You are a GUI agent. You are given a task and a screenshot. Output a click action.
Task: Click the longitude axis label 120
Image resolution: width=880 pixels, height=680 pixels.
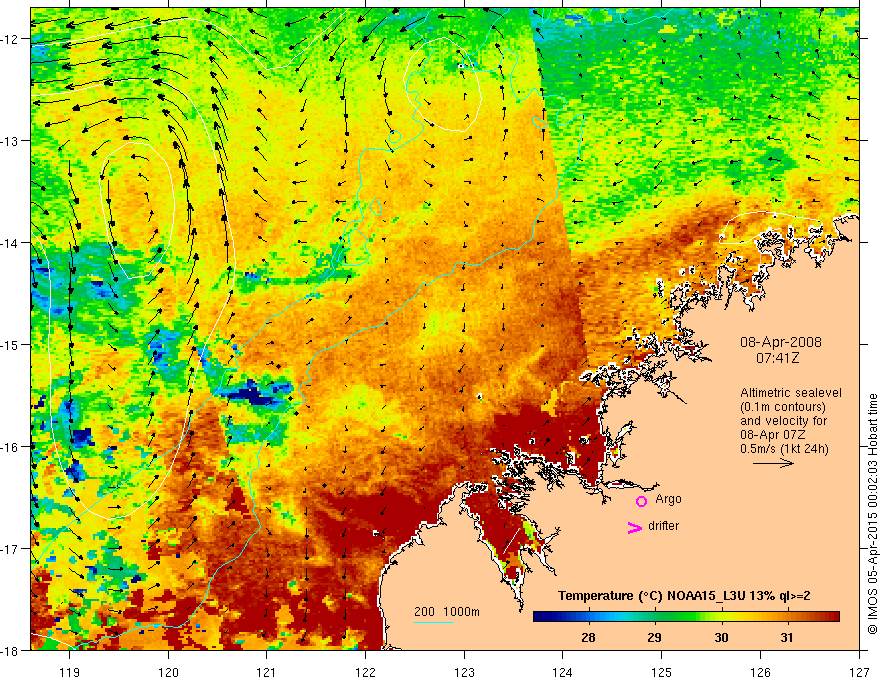tap(168, 672)
